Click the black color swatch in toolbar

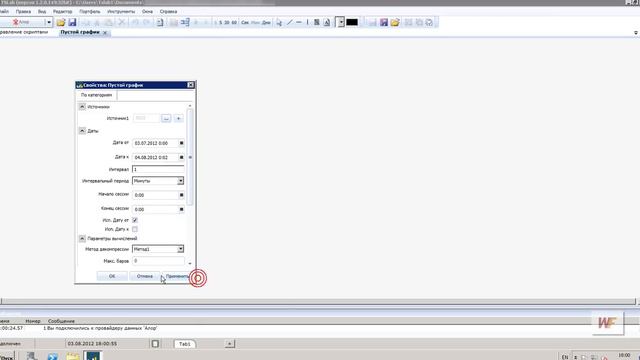tap(352, 22)
